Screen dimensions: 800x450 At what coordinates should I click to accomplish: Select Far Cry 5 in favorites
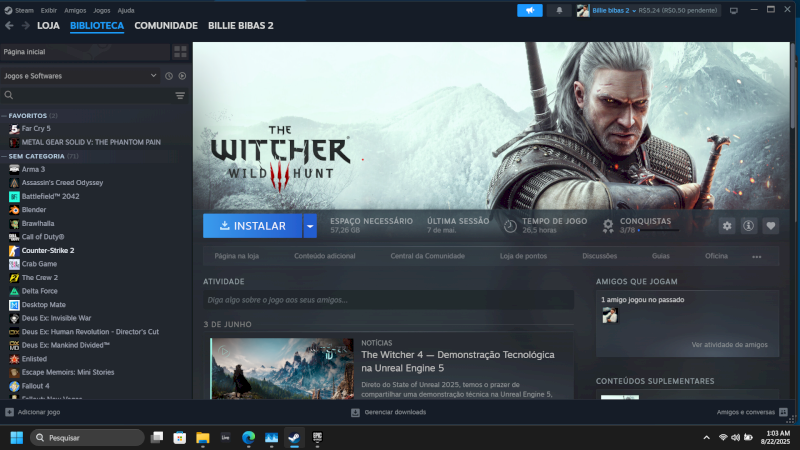36,129
